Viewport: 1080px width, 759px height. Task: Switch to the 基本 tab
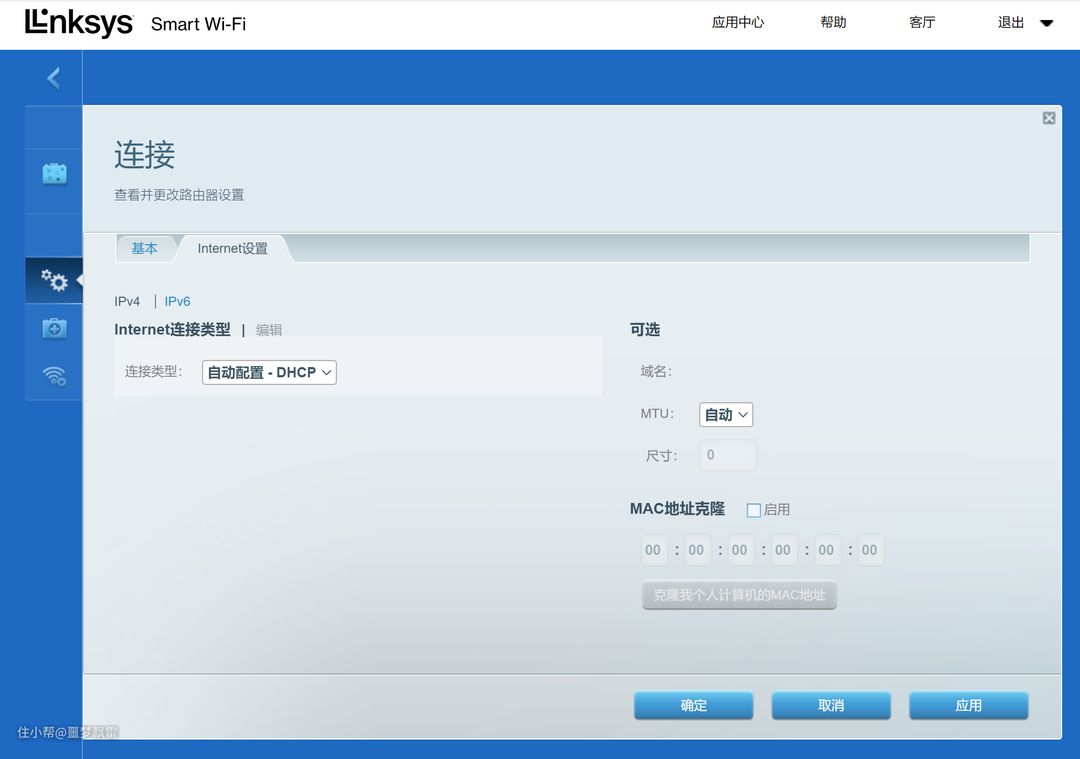click(145, 248)
